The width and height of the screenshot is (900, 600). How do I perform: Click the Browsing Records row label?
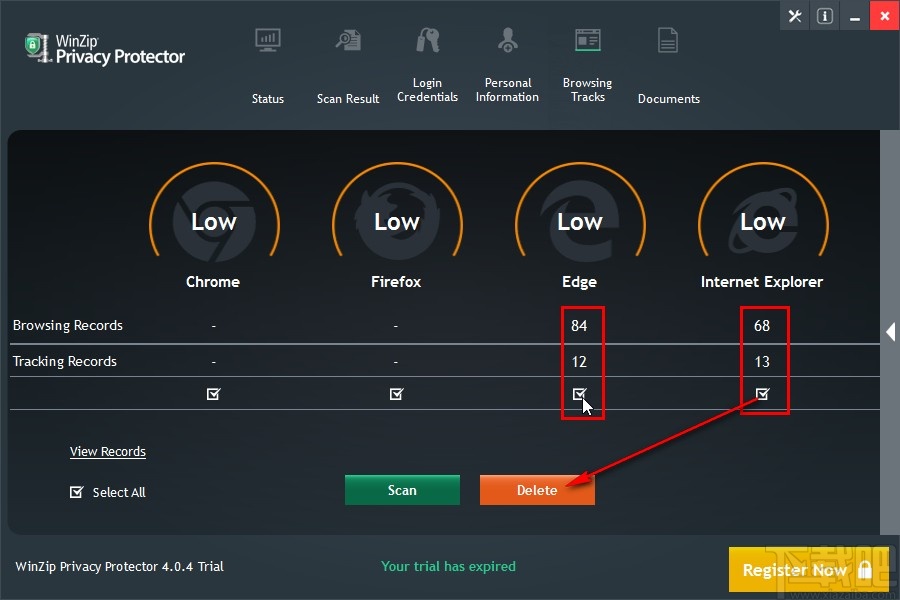click(68, 326)
